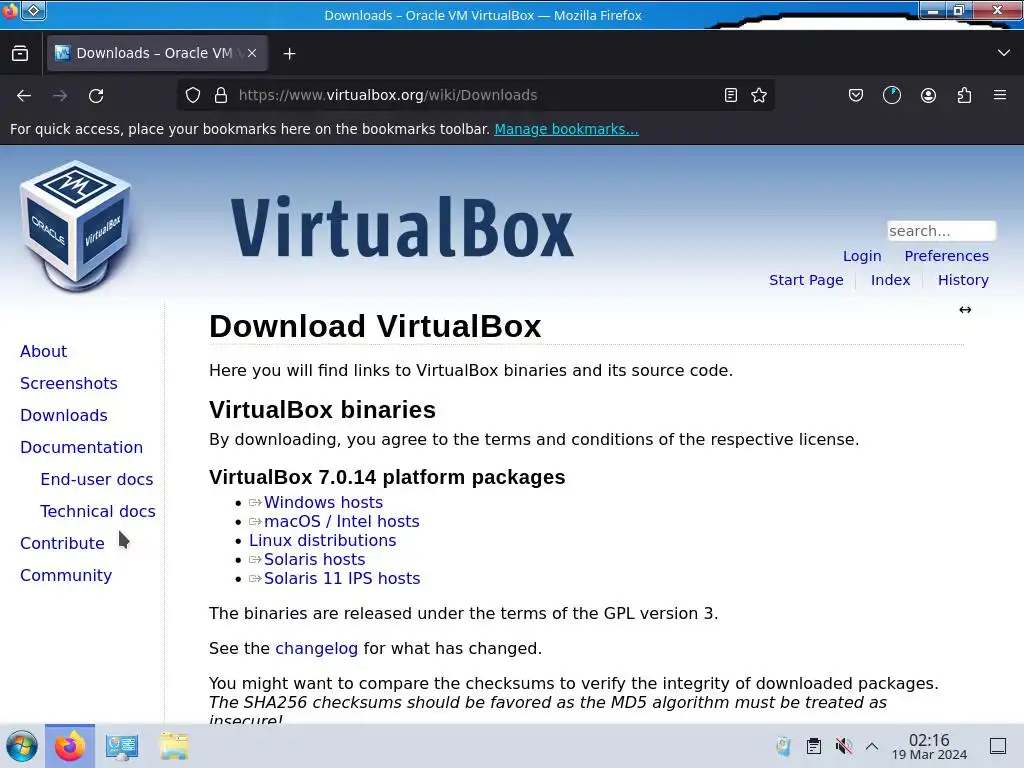
Task: Toggle page width with the double-arrow icon
Action: (965, 310)
